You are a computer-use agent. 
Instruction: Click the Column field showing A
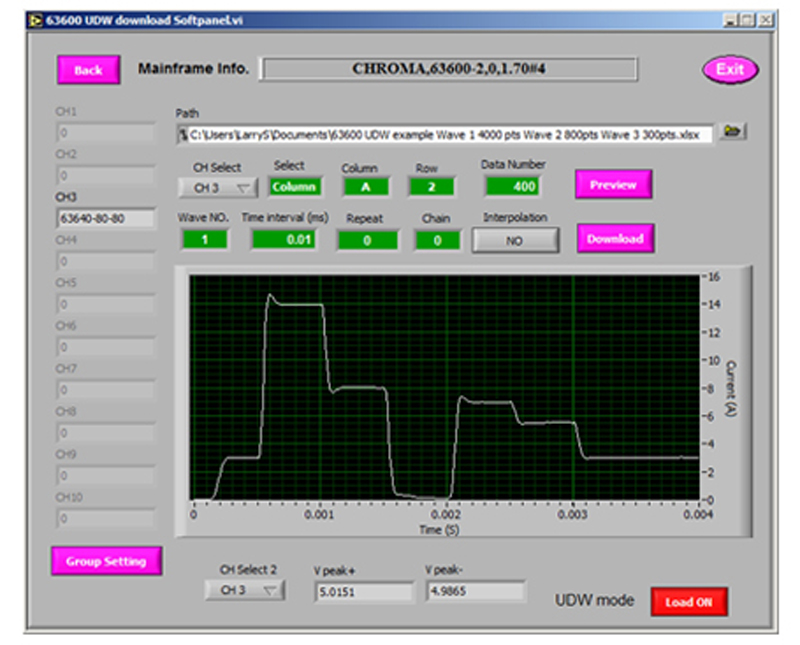pos(366,187)
